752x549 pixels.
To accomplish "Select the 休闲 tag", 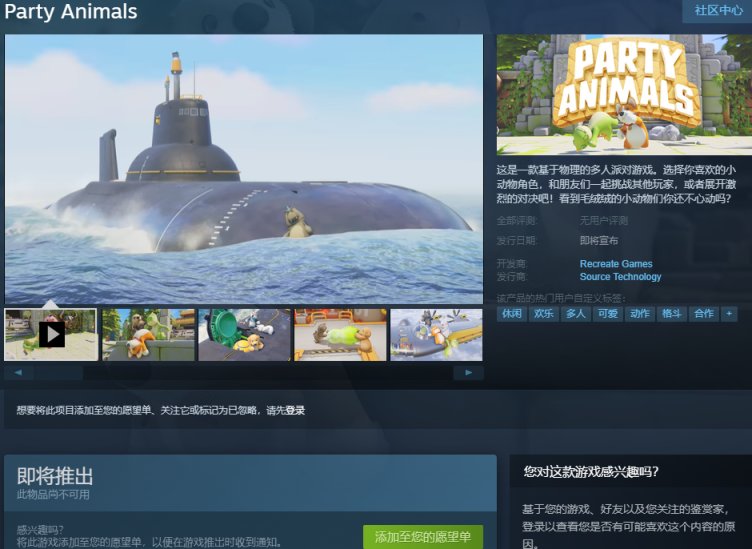I will point(512,313).
